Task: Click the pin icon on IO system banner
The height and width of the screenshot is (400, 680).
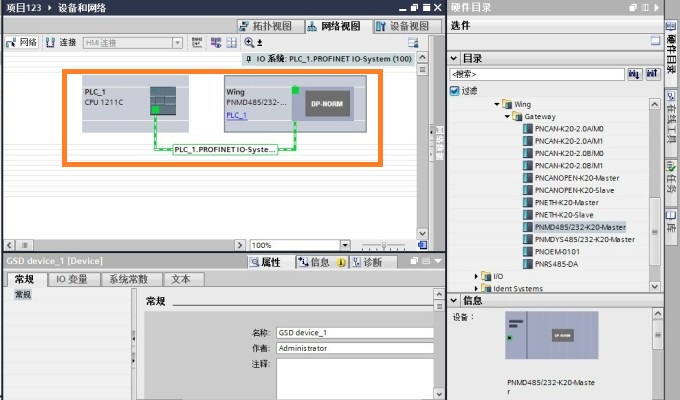Action: pos(248,59)
